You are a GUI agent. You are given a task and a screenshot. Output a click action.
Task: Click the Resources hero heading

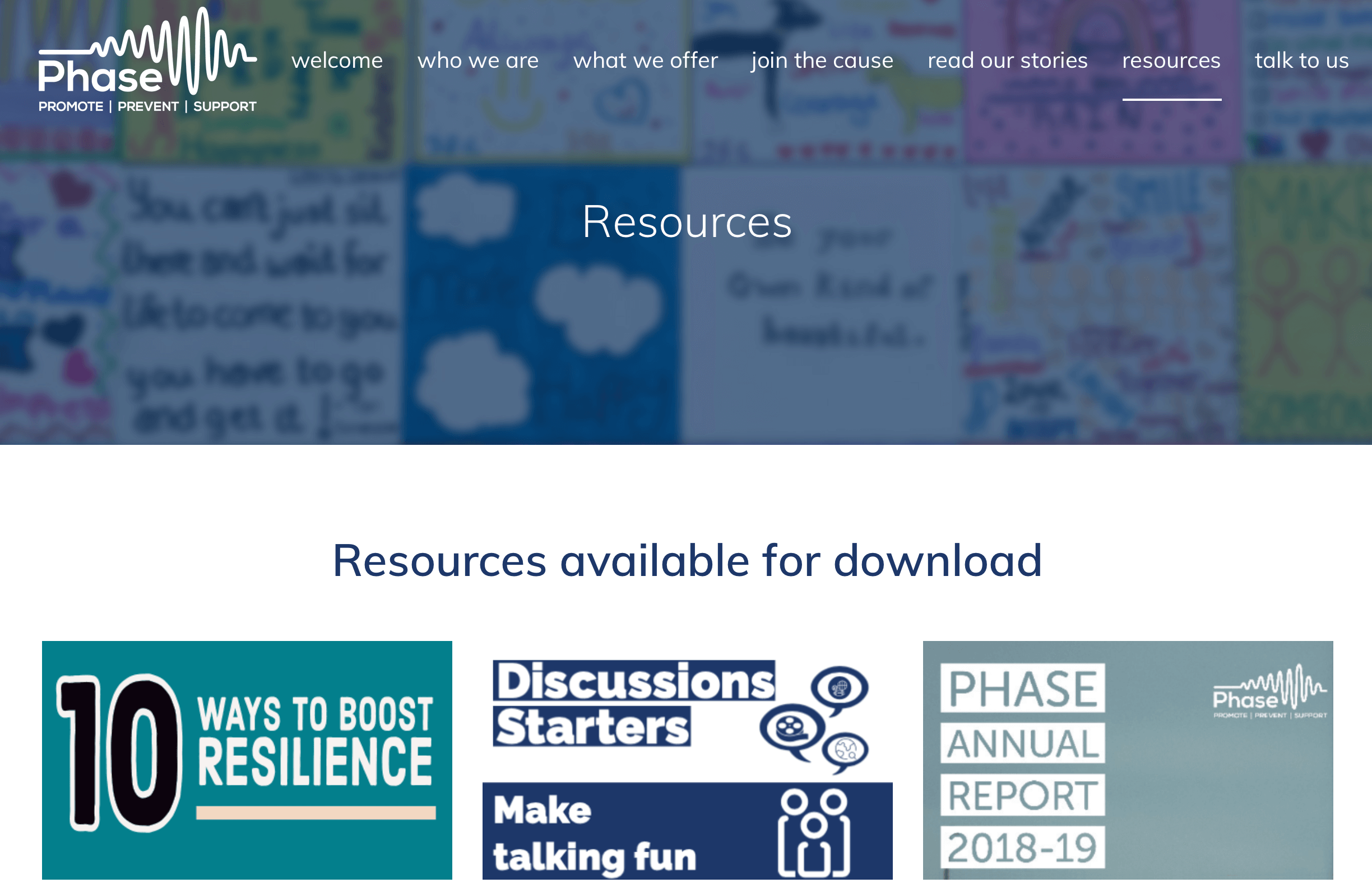(x=687, y=222)
